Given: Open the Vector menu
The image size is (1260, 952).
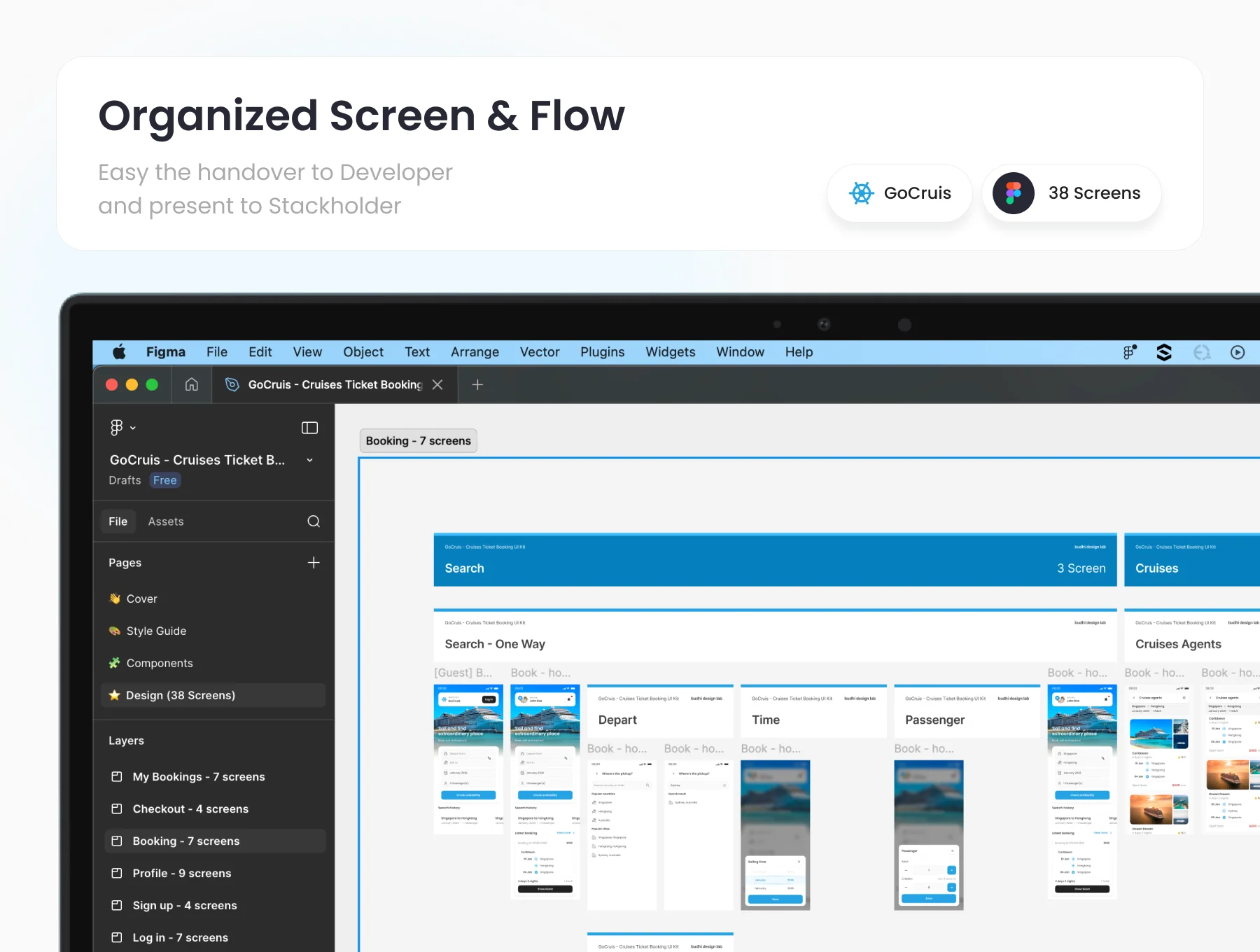Looking at the screenshot, I should 540,352.
